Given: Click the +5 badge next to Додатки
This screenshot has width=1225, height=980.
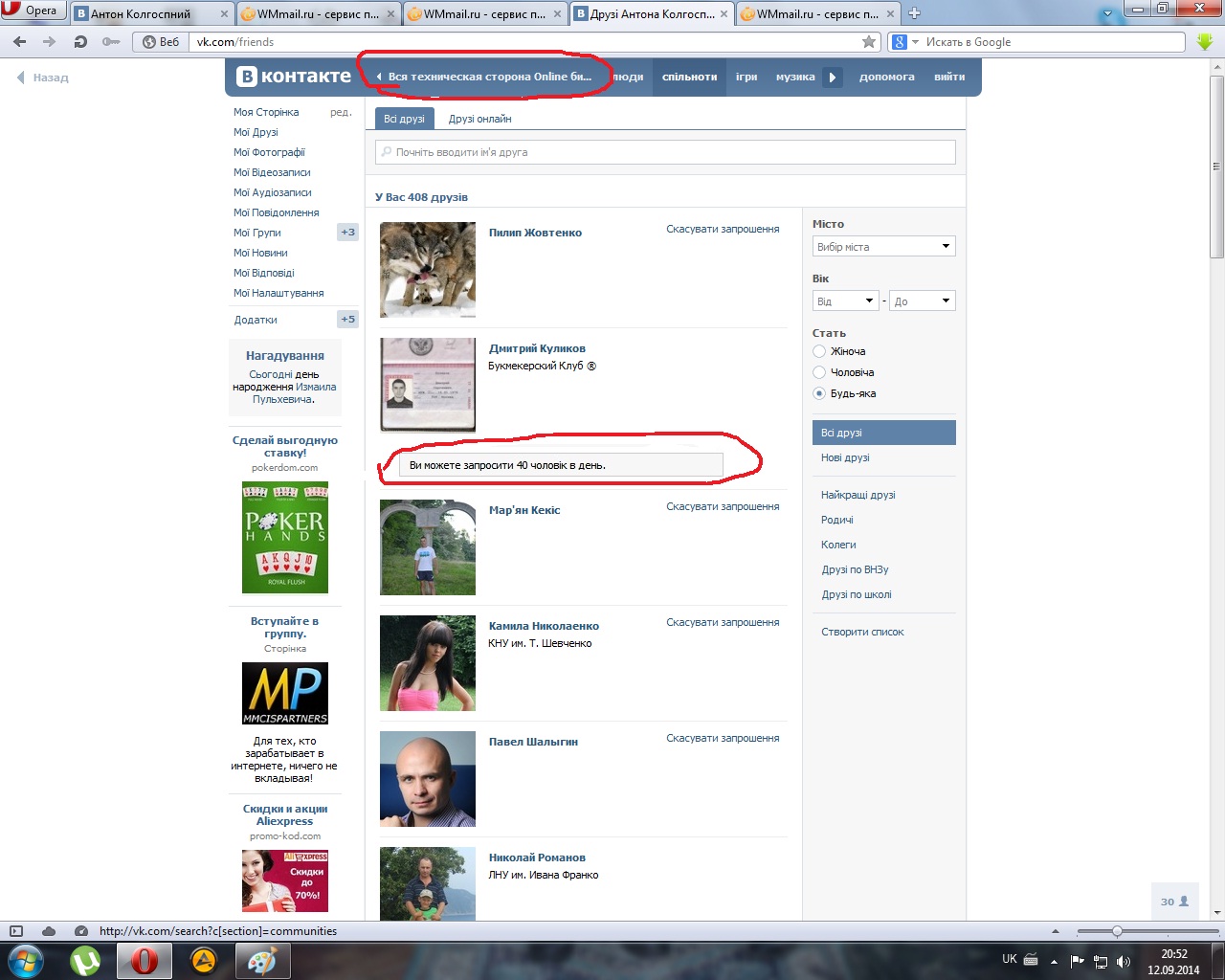Looking at the screenshot, I should [347, 319].
